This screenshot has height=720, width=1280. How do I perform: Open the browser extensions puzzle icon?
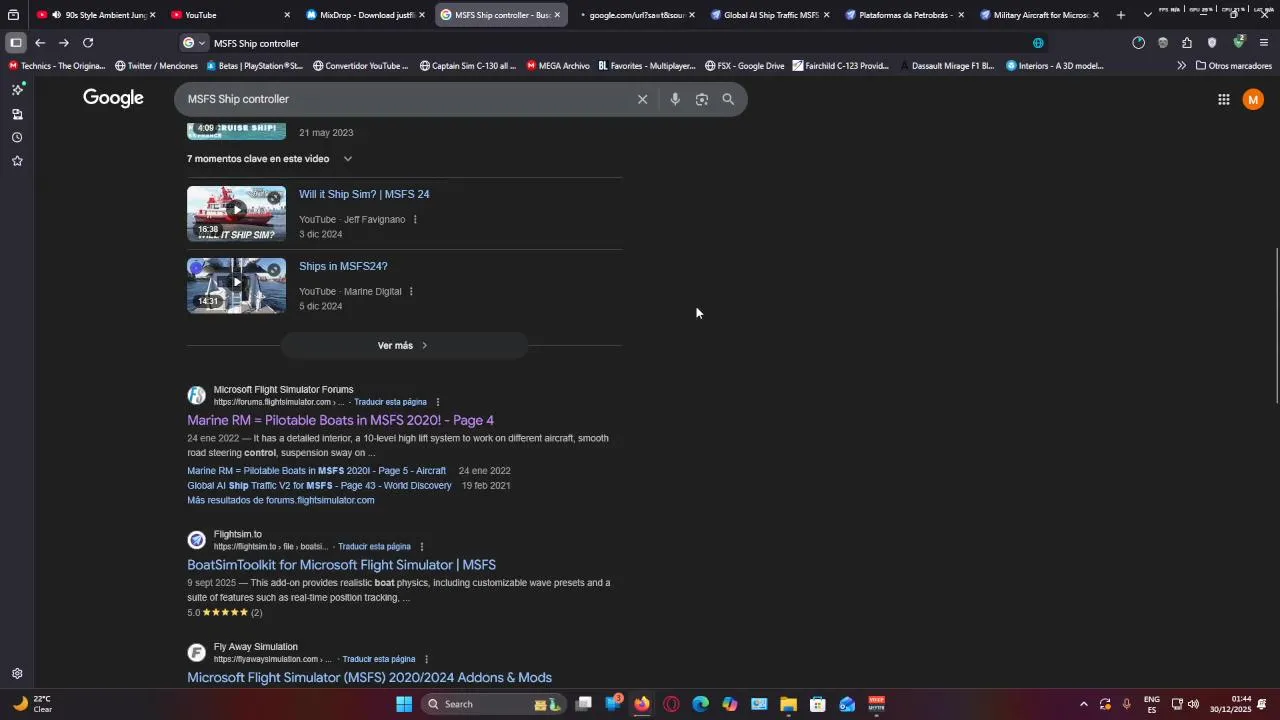tap(1186, 43)
